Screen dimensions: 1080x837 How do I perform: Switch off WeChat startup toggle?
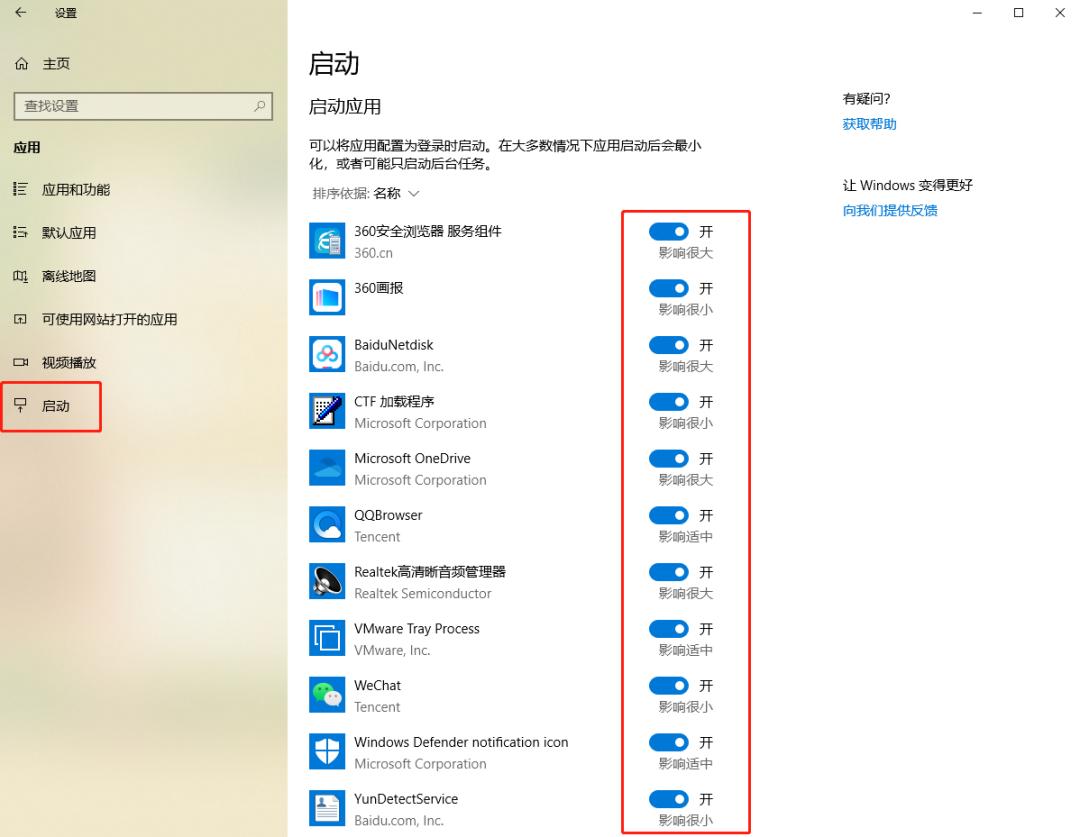[669, 685]
